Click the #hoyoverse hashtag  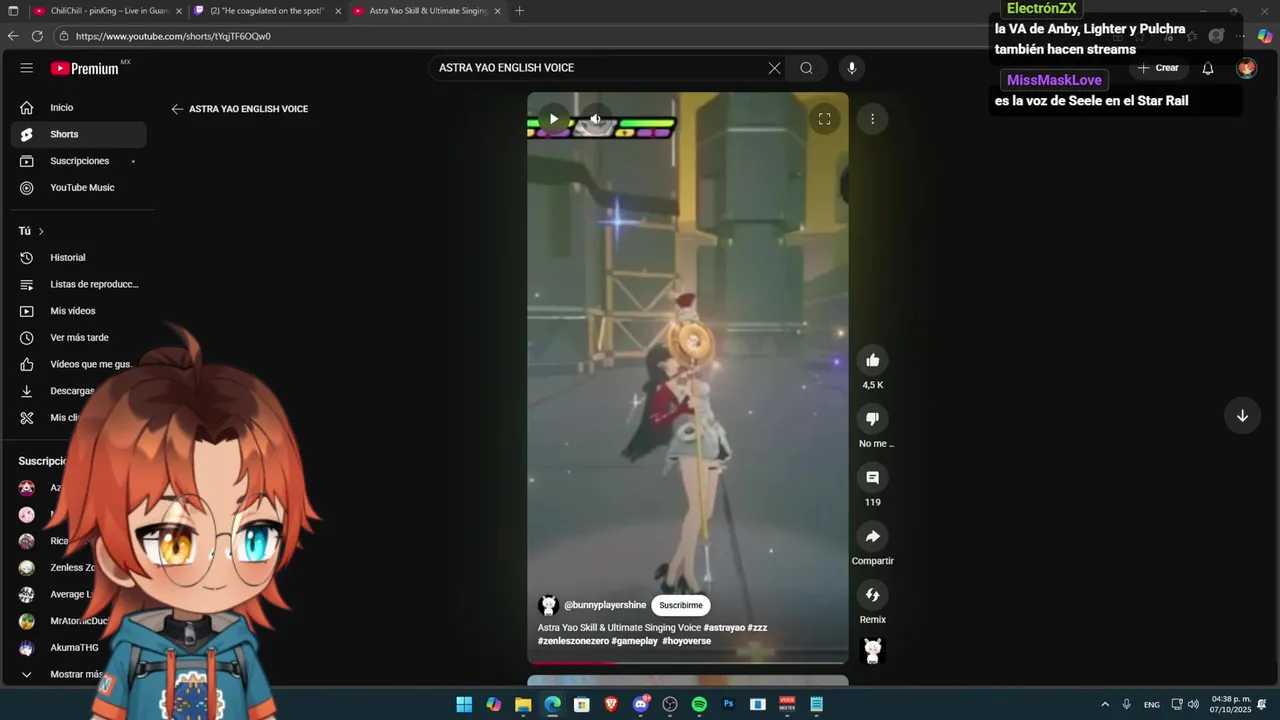[x=687, y=641]
